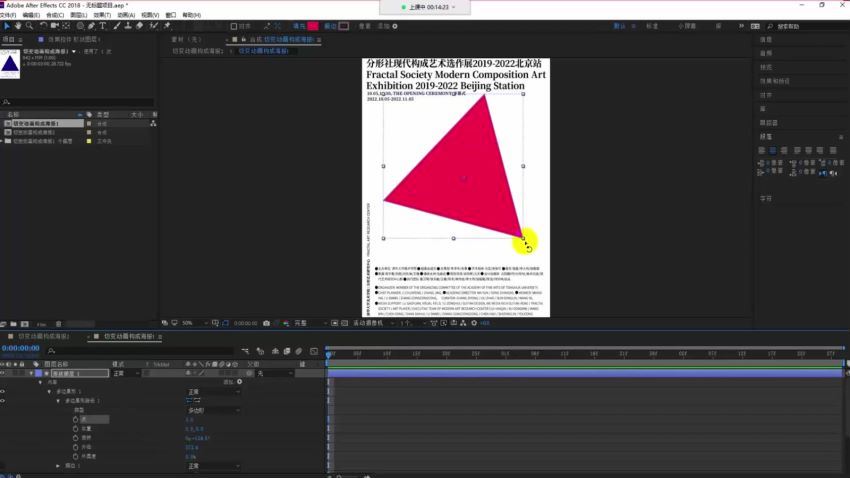Open the shape layer blend mode dropdown

click(x=126, y=373)
